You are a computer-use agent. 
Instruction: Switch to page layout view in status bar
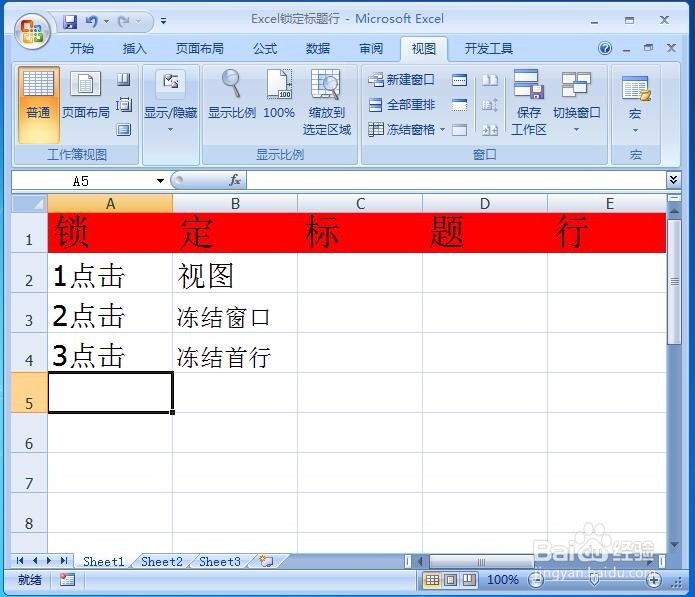451,580
